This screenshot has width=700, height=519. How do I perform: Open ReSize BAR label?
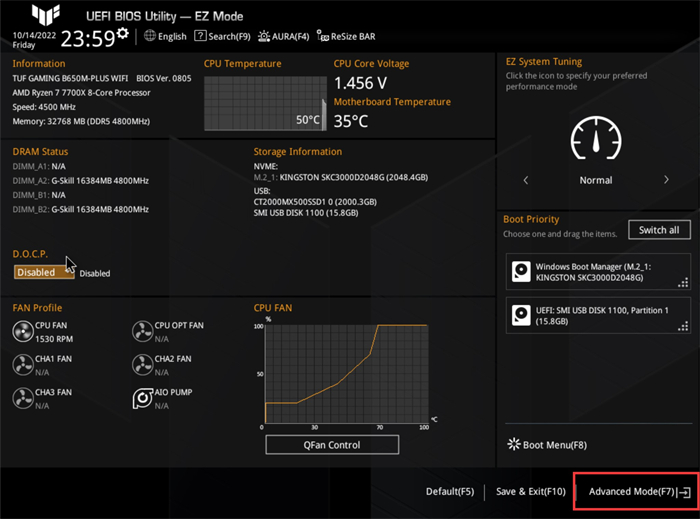[353, 37]
